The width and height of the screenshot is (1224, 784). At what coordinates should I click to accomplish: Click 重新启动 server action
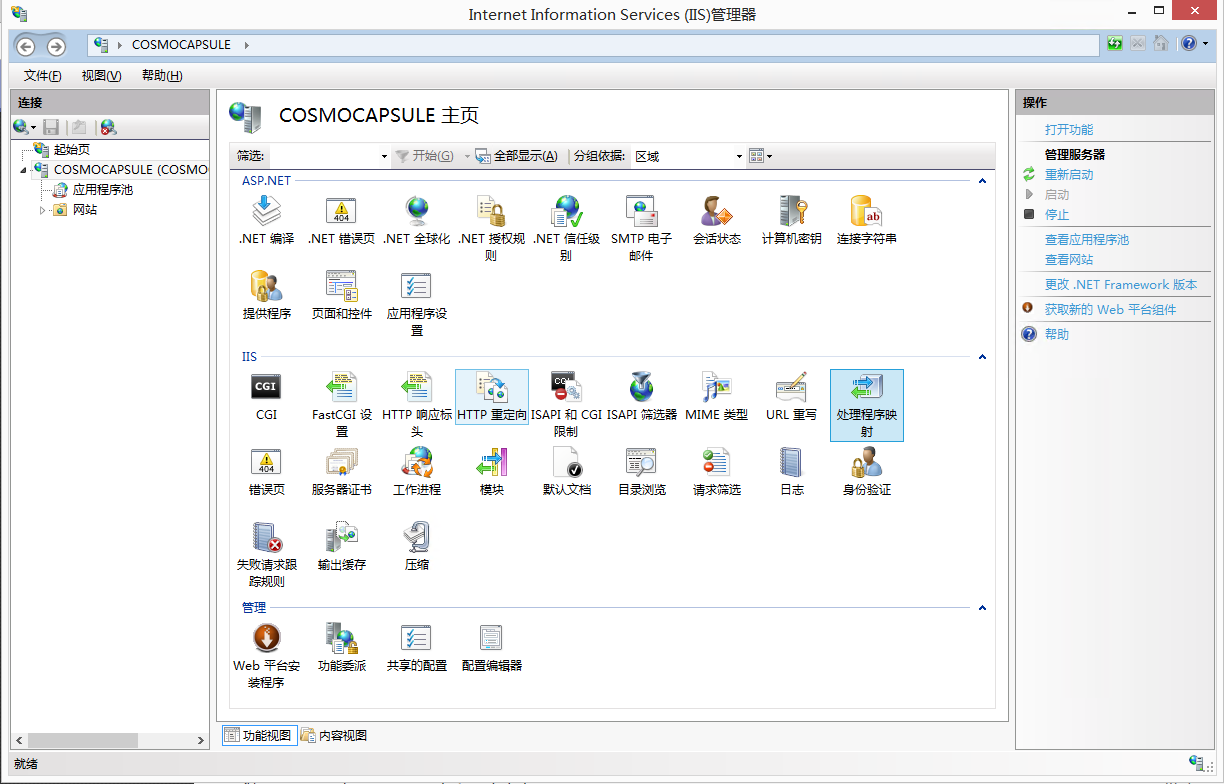1069,175
